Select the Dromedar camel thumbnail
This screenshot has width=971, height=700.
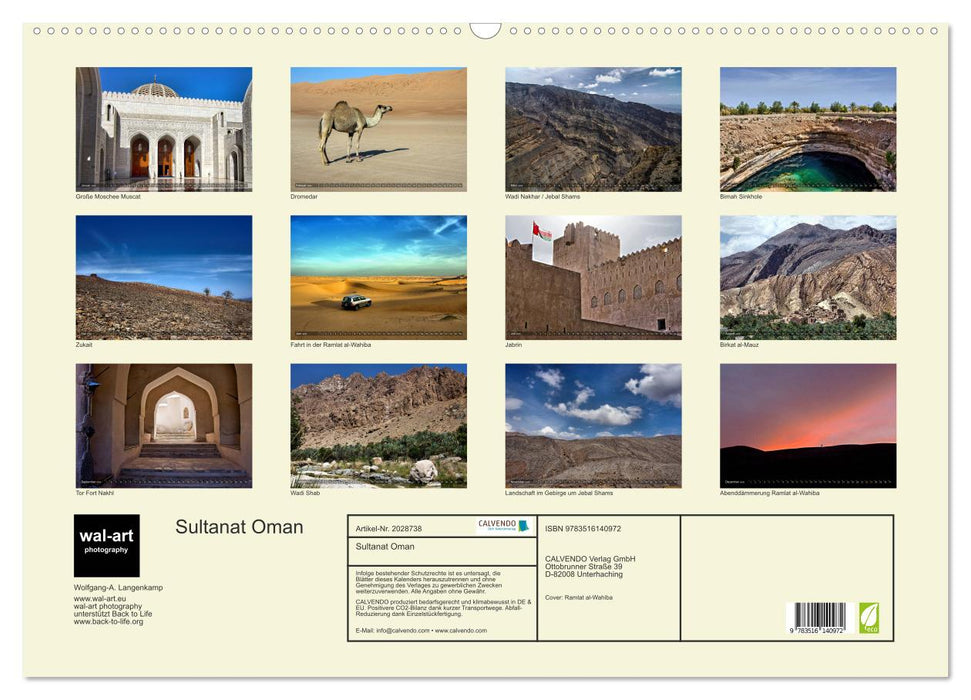[378, 130]
